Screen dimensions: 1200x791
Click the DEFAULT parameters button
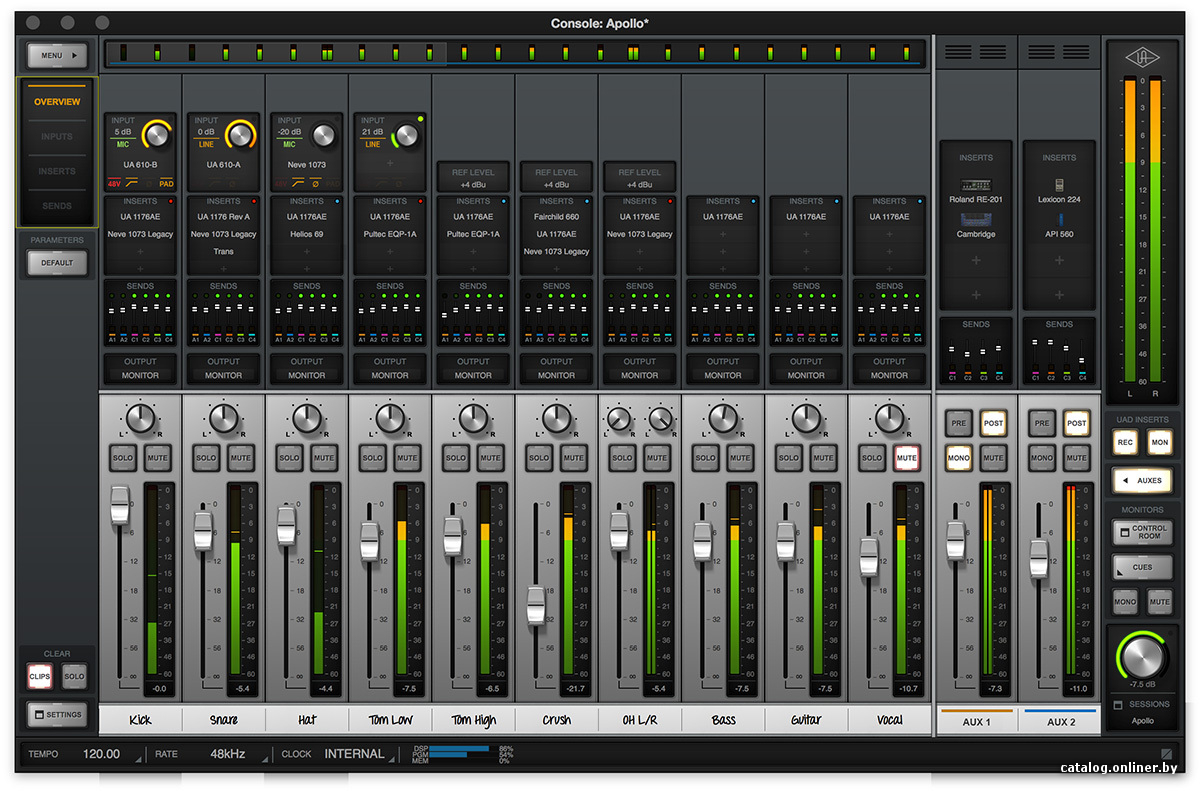[x=57, y=263]
